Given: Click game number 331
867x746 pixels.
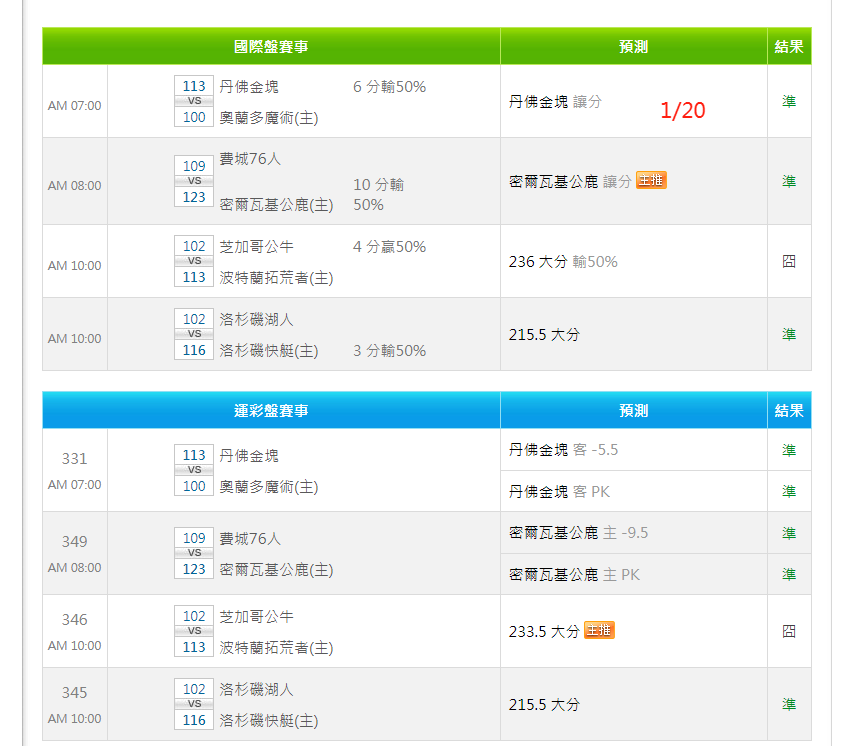Looking at the screenshot, I should pyautogui.click(x=74, y=459).
